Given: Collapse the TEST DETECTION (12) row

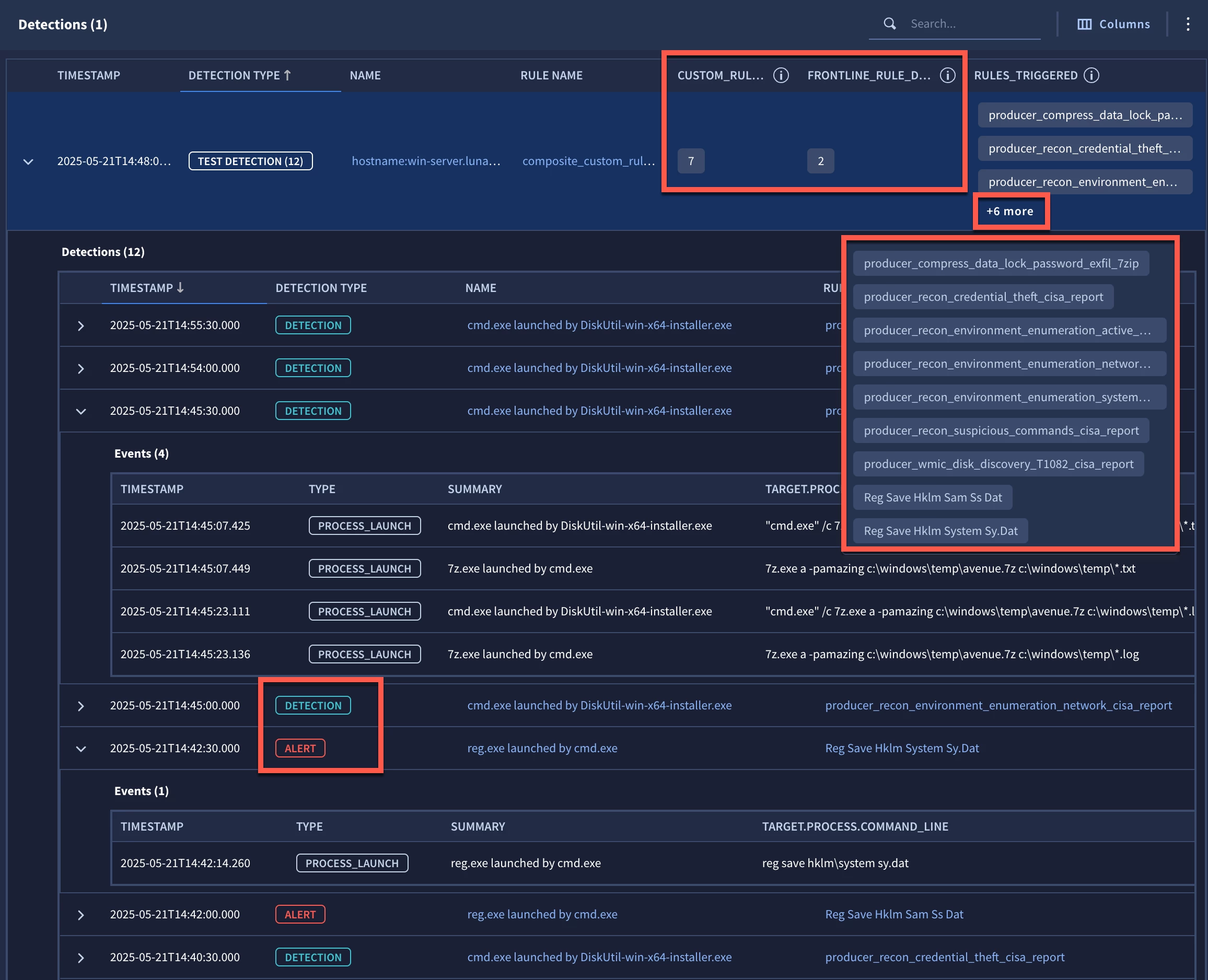Looking at the screenshot, I should 28,161.
